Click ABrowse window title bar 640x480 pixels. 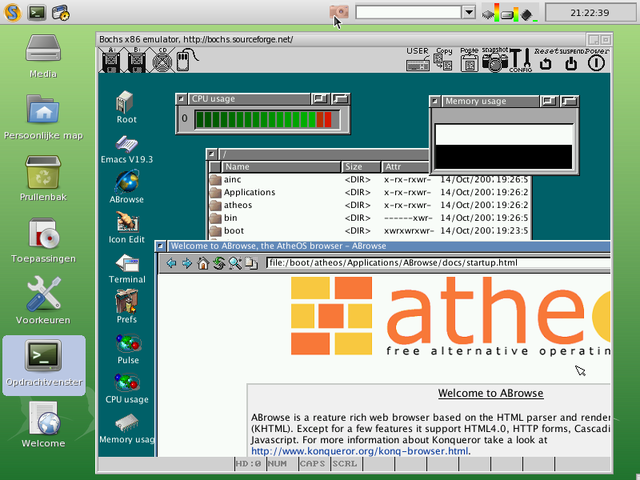[x=388, y=246]
